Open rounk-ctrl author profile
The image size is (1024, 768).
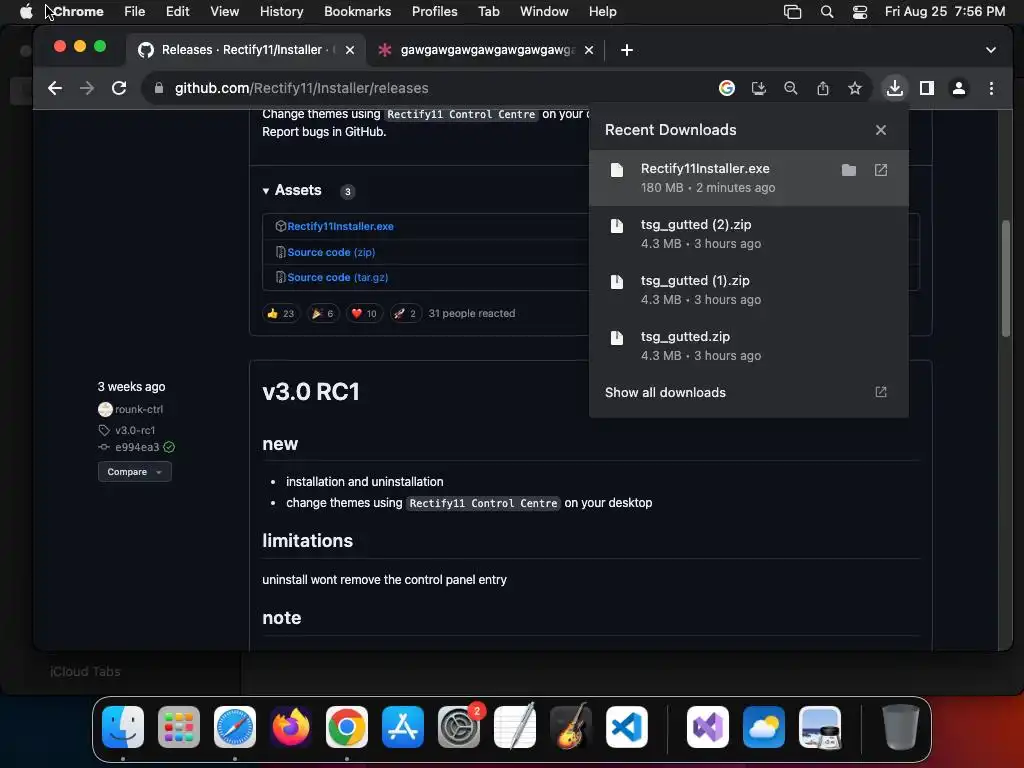tap(139, 409)
